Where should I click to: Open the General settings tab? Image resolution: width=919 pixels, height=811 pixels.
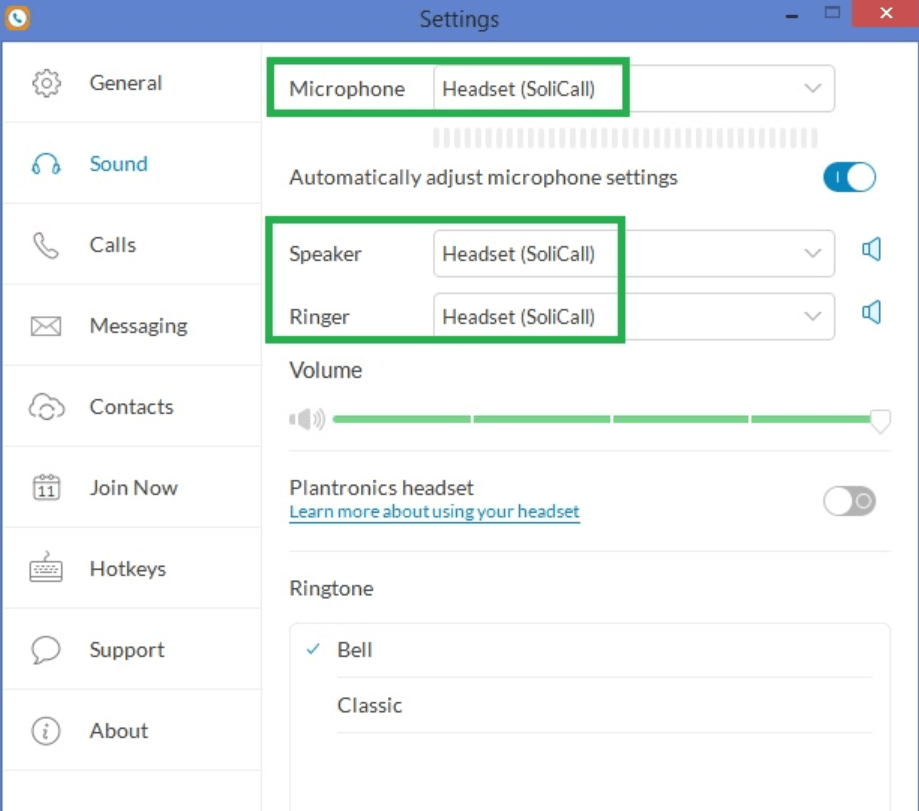click(132, 83)
